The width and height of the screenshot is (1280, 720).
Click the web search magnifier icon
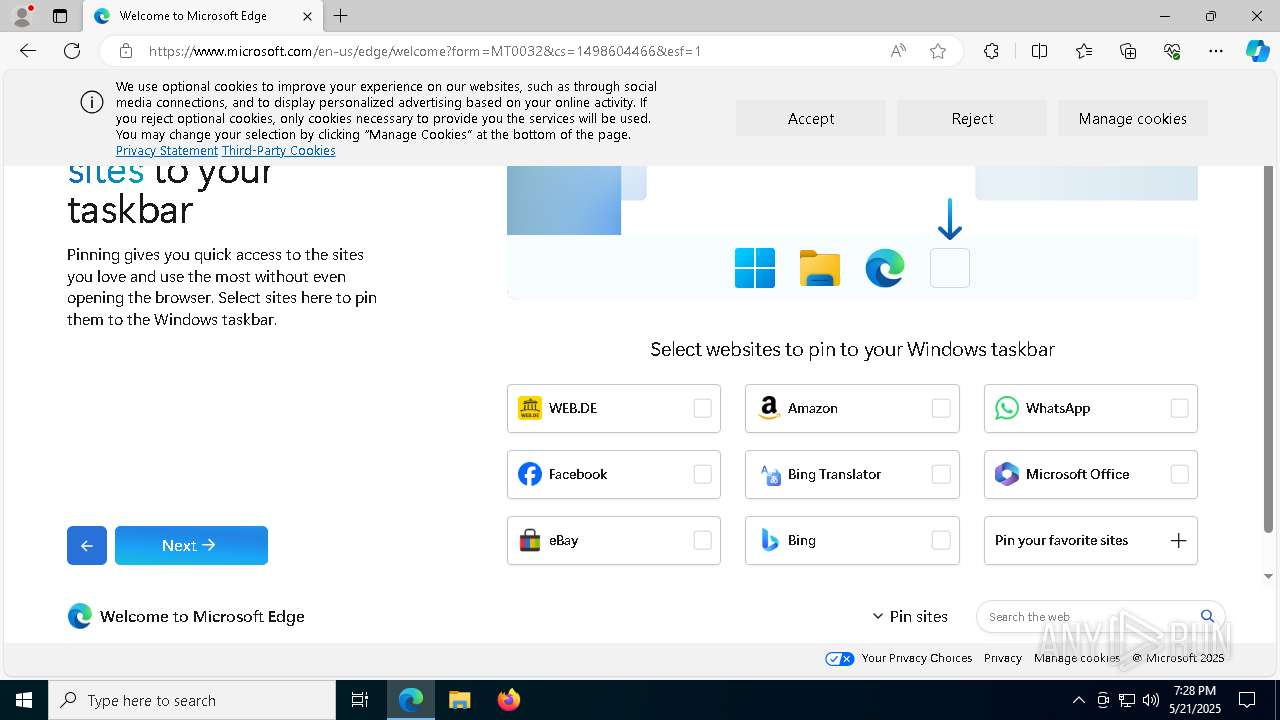tap(1207, 616)
